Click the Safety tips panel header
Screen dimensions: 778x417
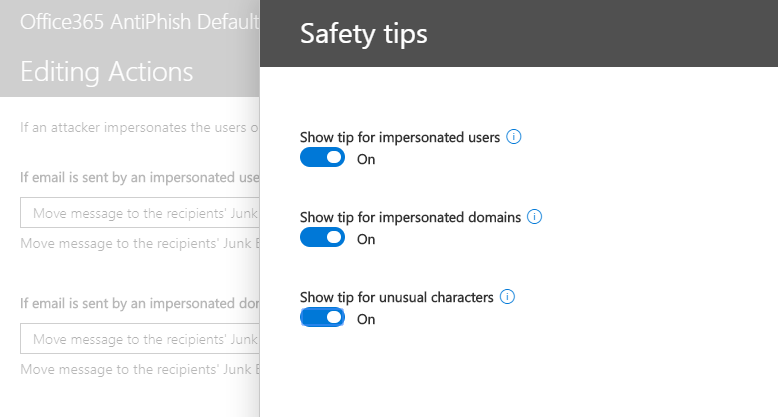tap(364, 34)
